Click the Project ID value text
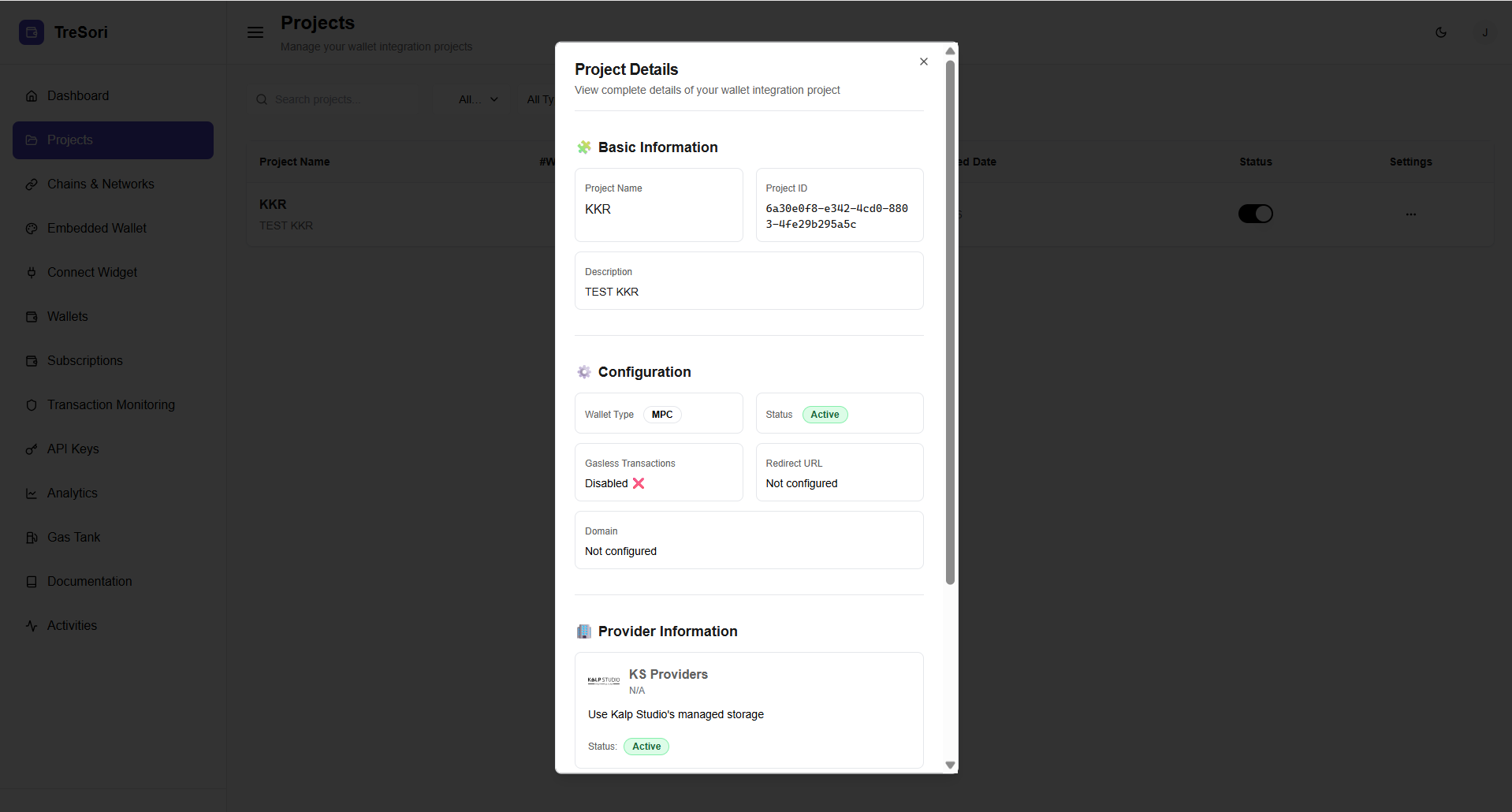Image resolution: width=1512 pixels, height=812 pixels. (836, 216)
